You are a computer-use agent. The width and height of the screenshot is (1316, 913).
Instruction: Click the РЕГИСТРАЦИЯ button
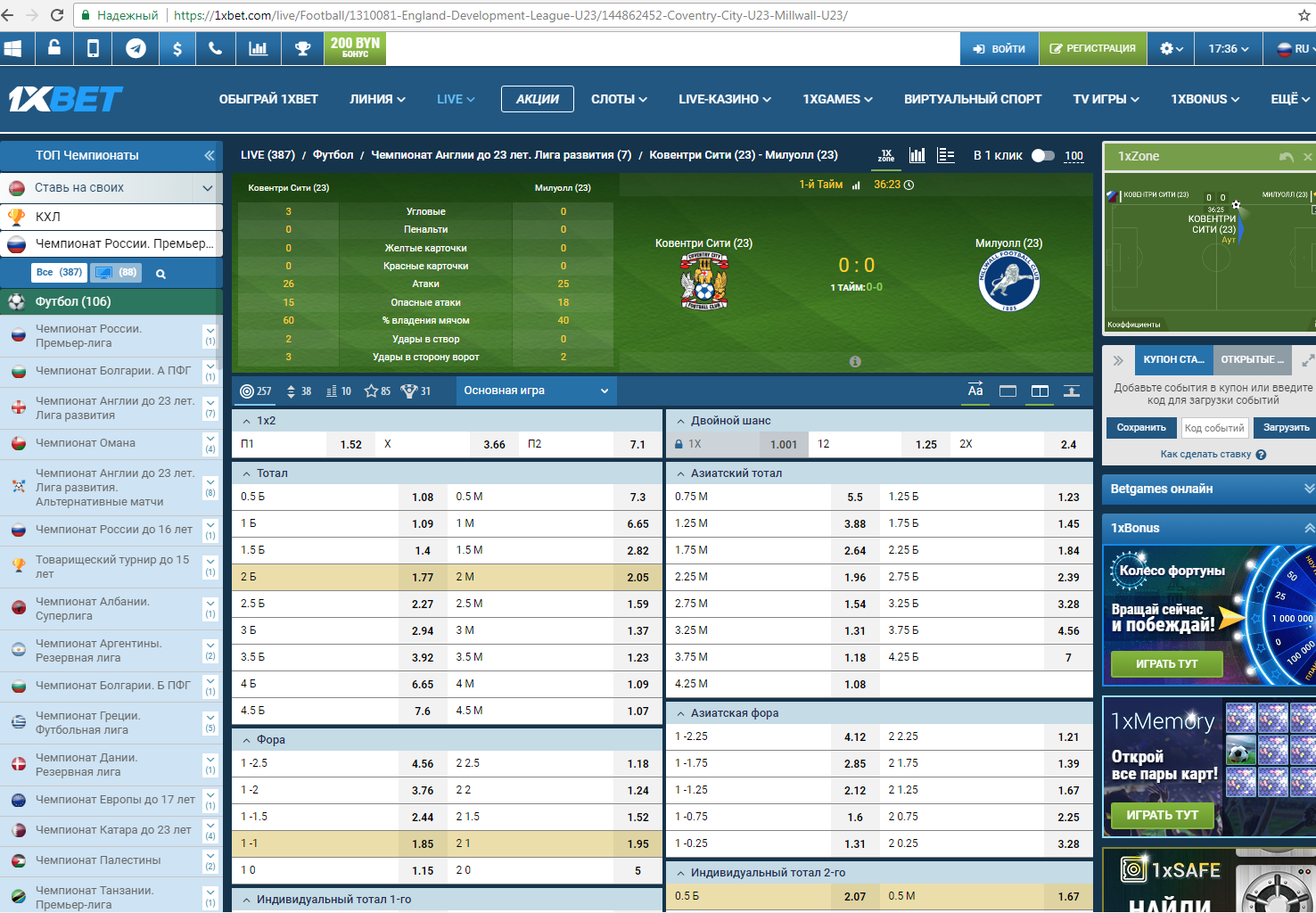click(1093, 49)
